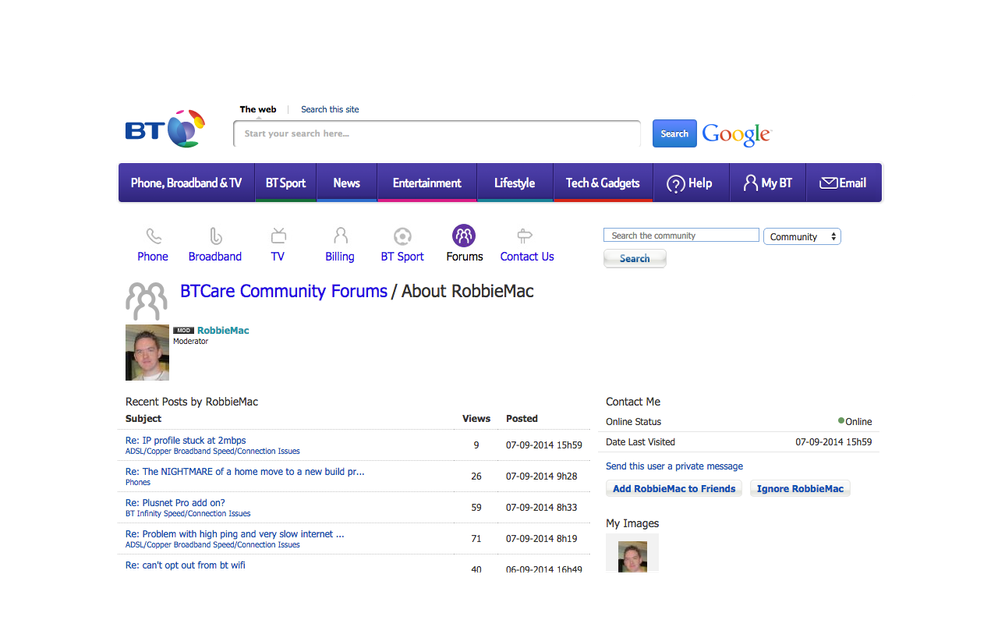998x624 pixels.
Task: Click RobbieMac's profile avatar photo
Action: 147,353
